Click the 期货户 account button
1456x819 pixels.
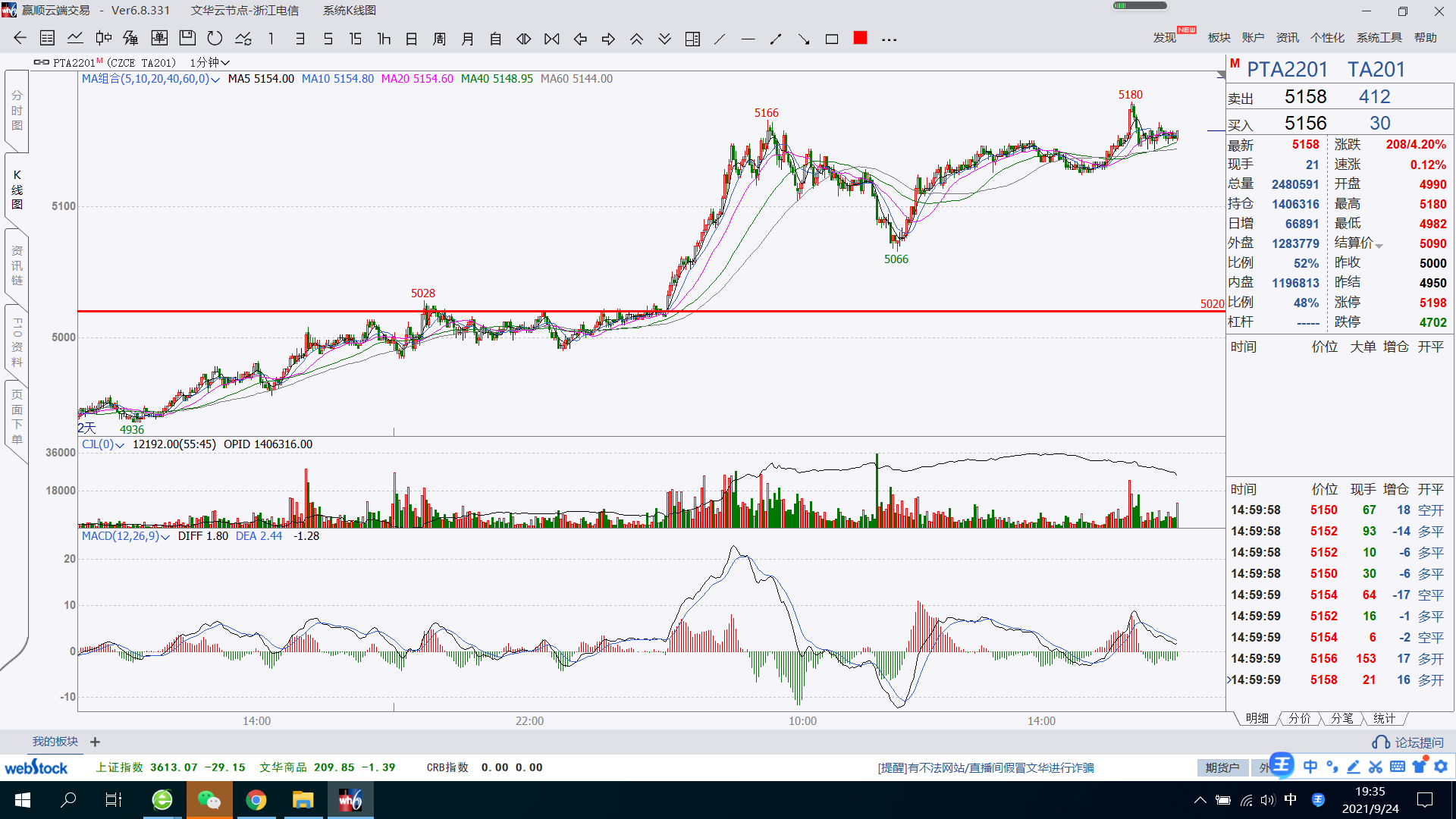pos(1222,767)
